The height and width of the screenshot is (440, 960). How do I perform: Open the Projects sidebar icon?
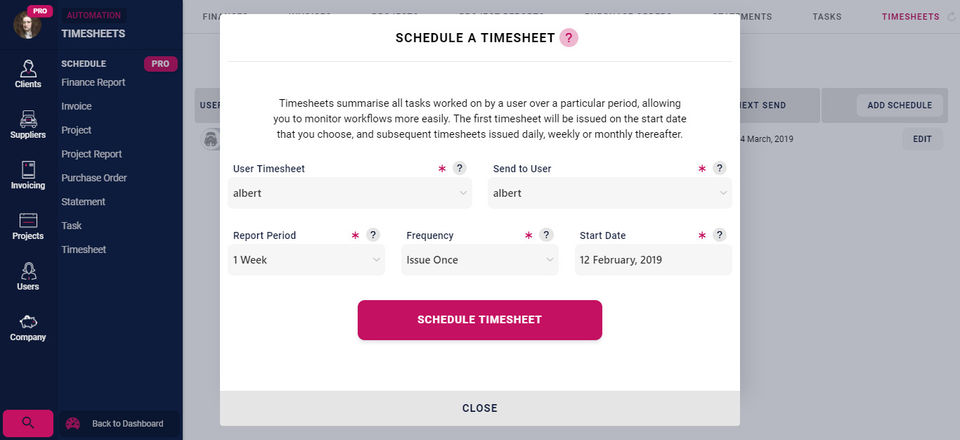[28, 226]
